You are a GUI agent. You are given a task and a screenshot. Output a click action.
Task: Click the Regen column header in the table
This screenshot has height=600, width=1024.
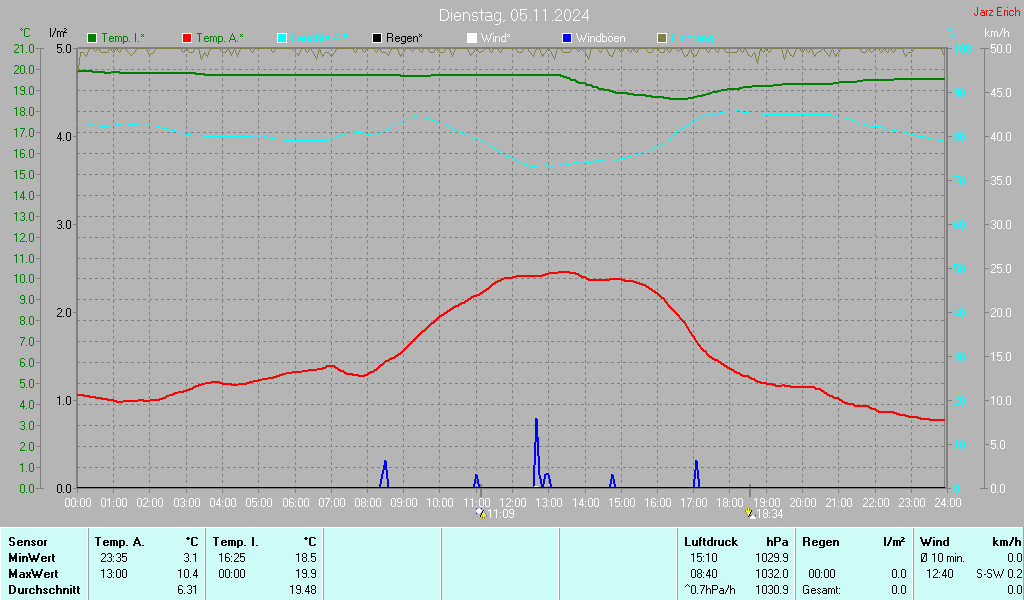click(821, 542)
